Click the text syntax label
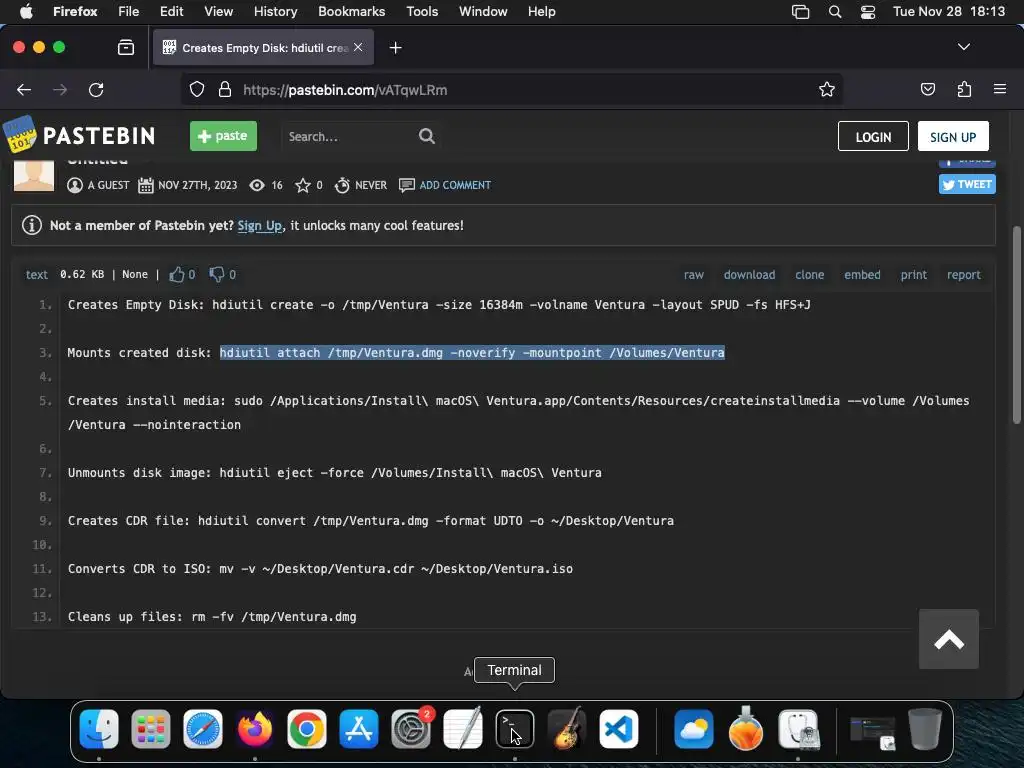The height and width of the screenshot is (768, 1024). 37,275
